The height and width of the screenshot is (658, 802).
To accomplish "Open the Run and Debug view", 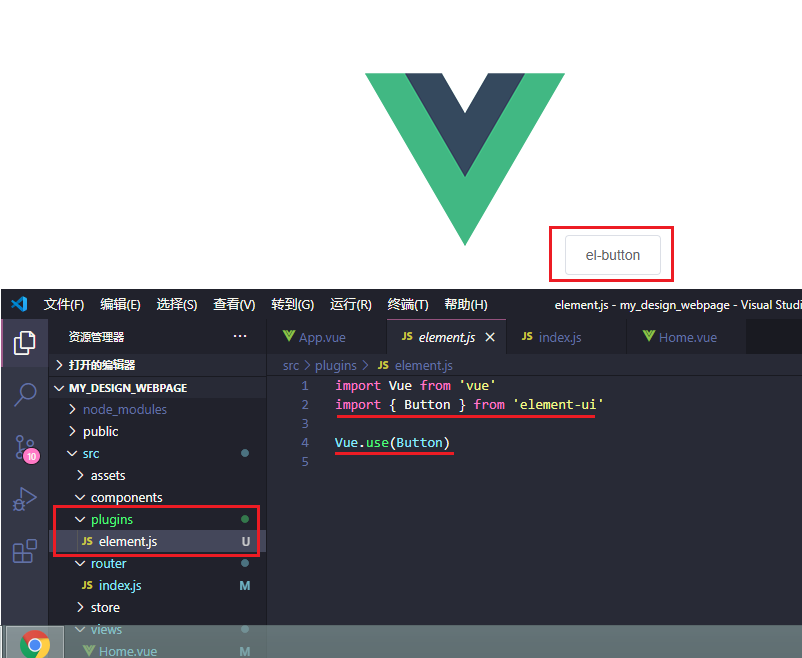I will [x=25, y=499].
